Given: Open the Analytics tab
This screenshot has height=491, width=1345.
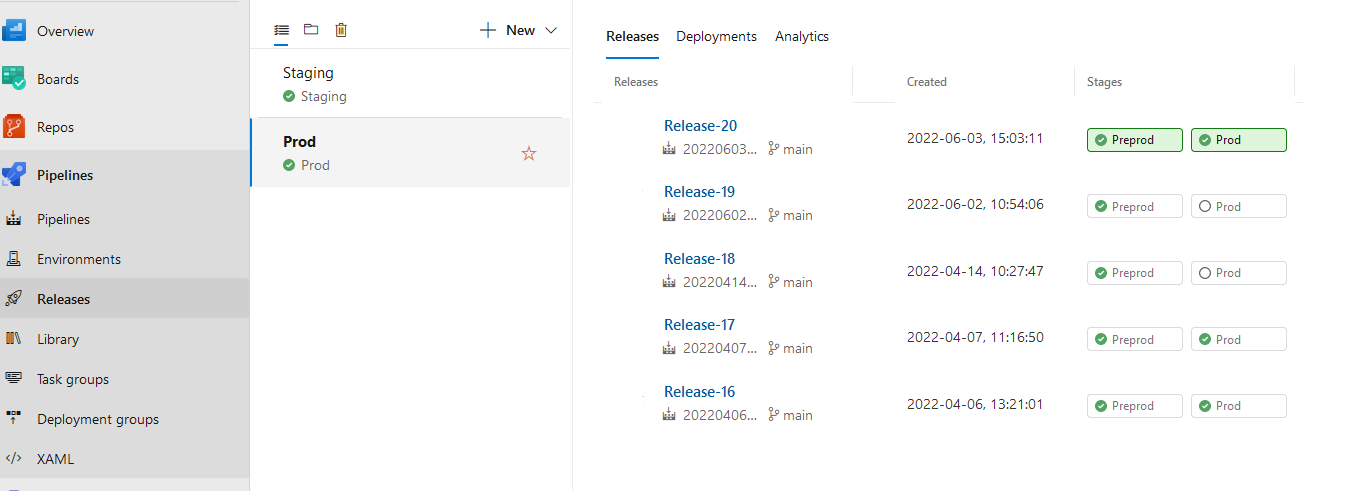Looking at the screenshot, I should click(801, 36).
